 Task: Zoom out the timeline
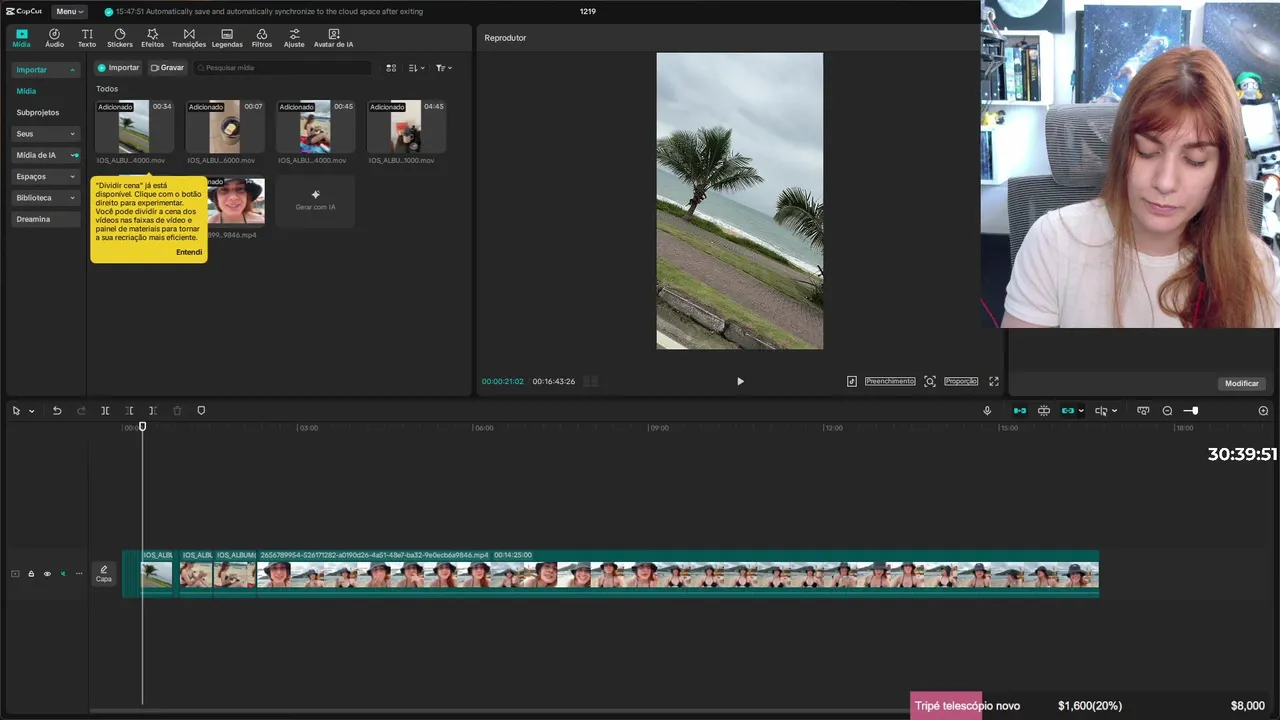(1167, 411)
